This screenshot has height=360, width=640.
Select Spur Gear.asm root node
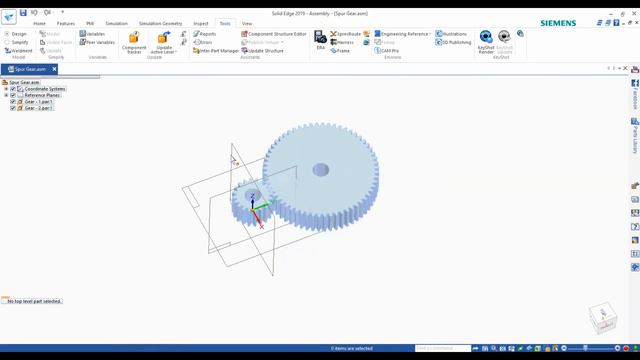point(24,82)
